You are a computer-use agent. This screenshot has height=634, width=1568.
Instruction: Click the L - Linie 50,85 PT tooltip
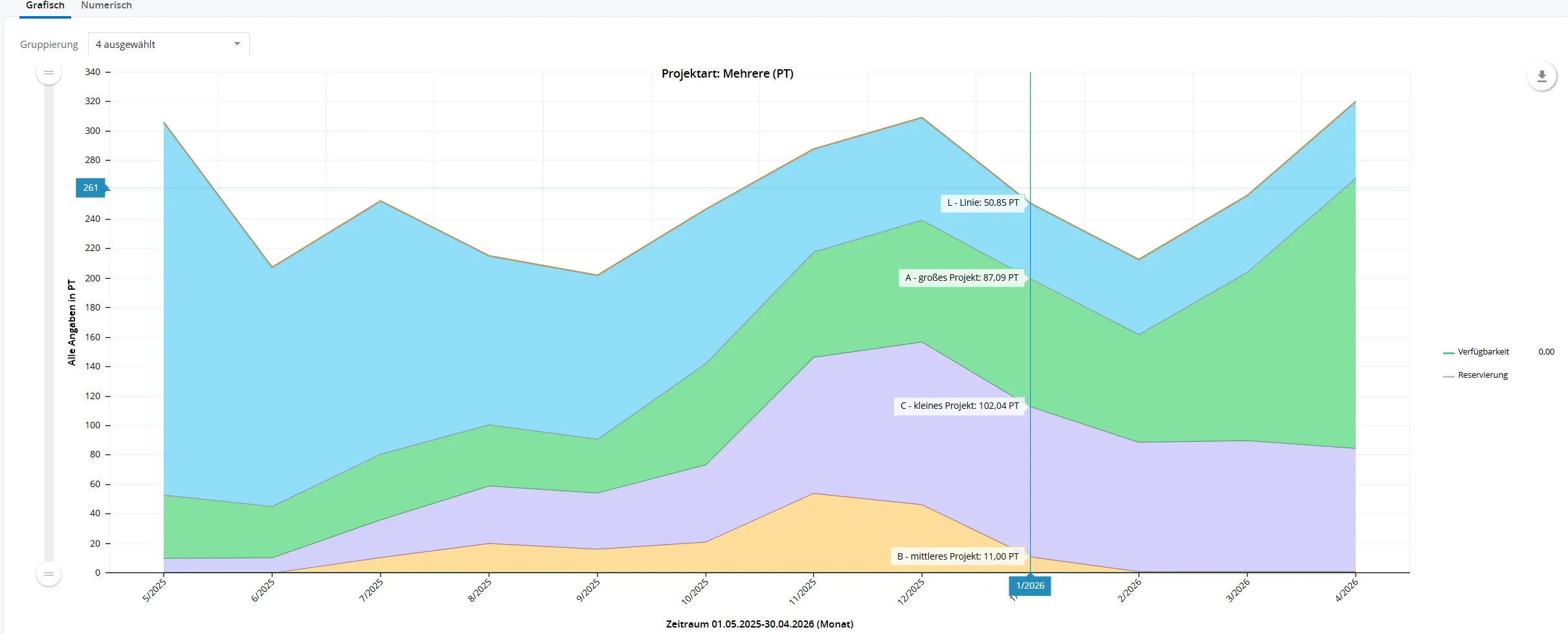pyautogui.click(x=983, y=202)
